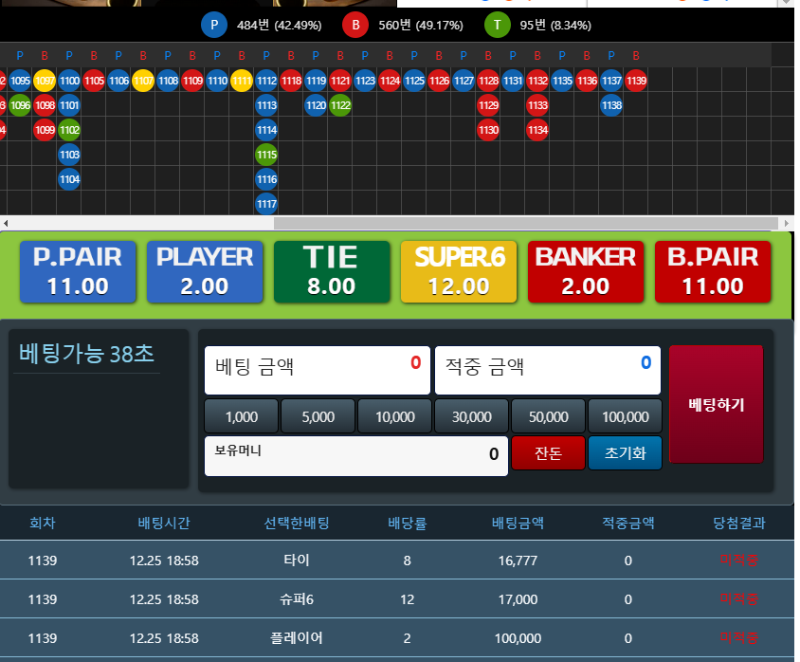Click the 100,000 amount in history table
This screenshot has height=662, width=800.
pos(518,638)
